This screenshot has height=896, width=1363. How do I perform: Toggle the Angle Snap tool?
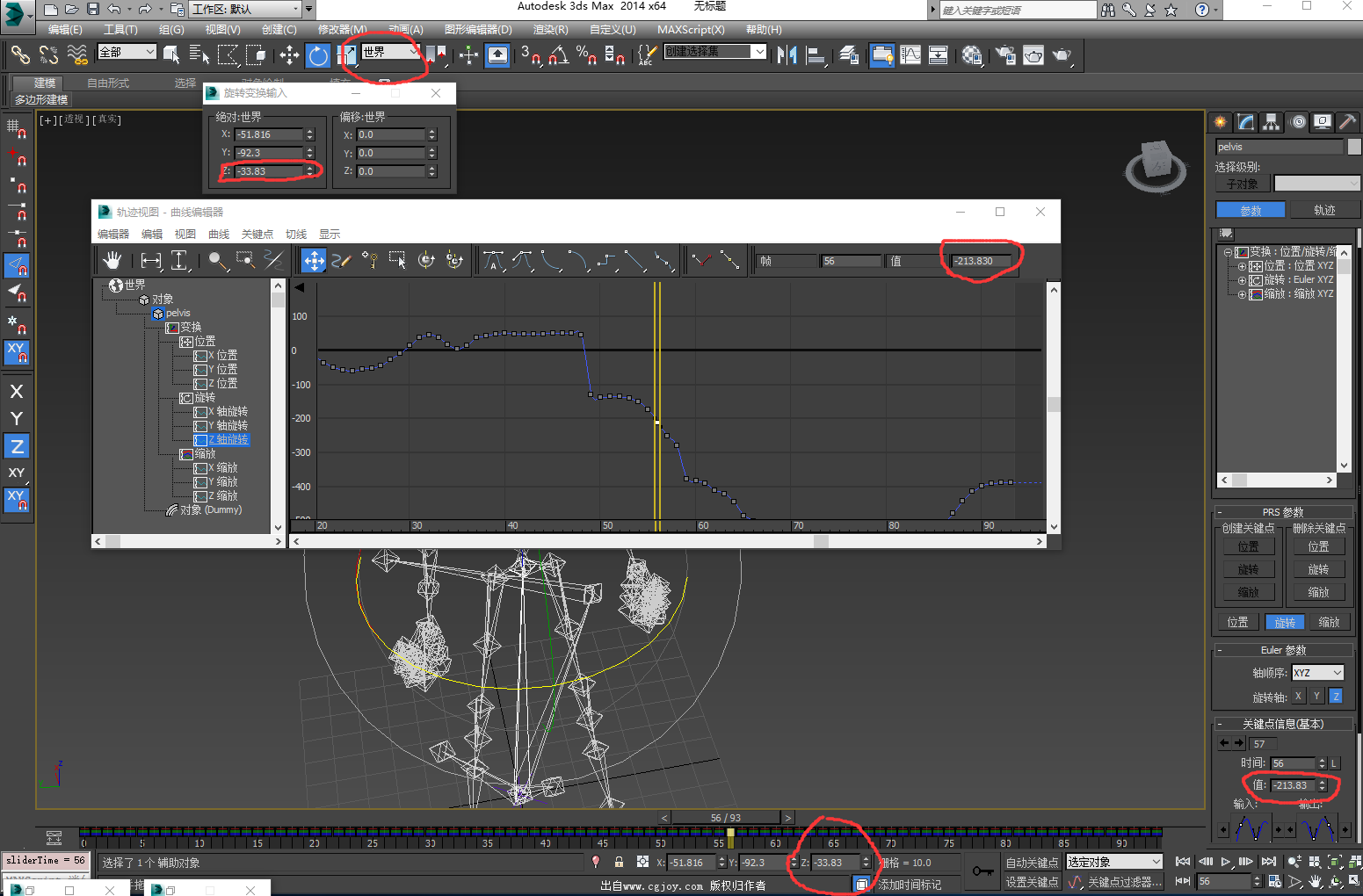point(559,55)
